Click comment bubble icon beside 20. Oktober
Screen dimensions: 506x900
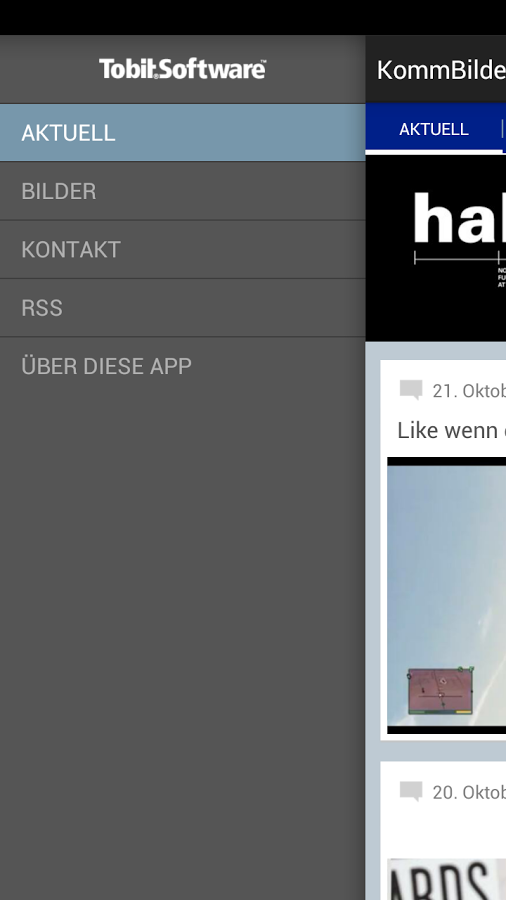click(411, 792)
